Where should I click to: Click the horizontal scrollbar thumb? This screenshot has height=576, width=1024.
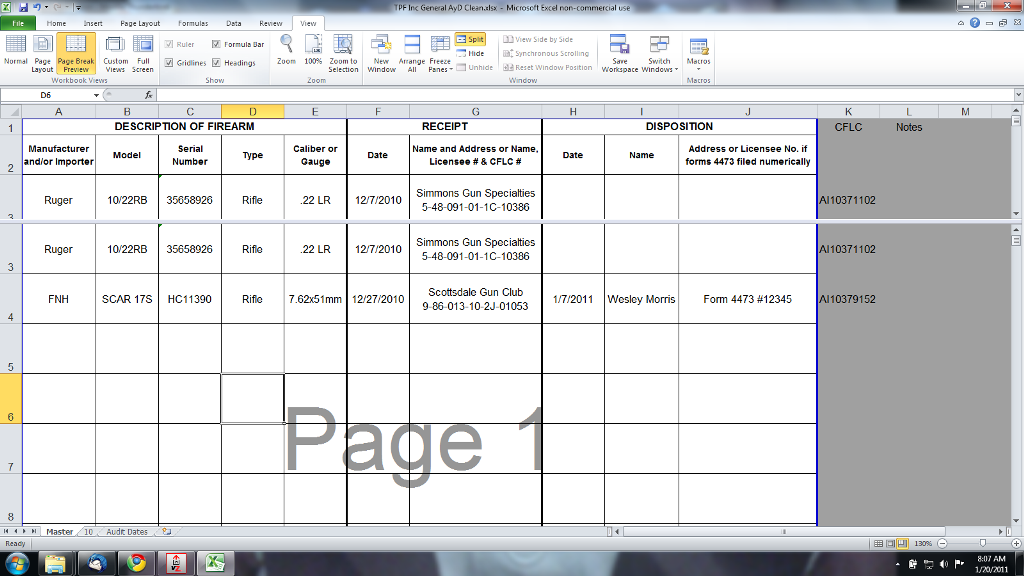coord(784,532)
